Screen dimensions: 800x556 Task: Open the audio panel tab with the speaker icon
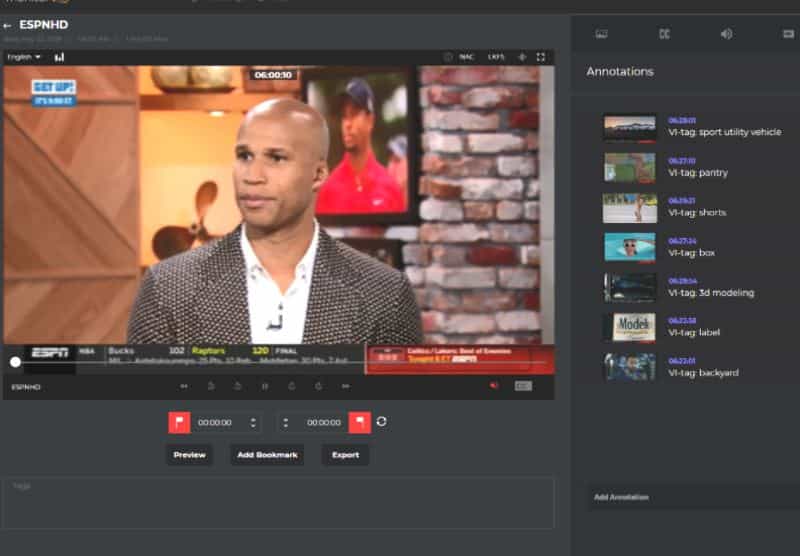click(726, 33)
